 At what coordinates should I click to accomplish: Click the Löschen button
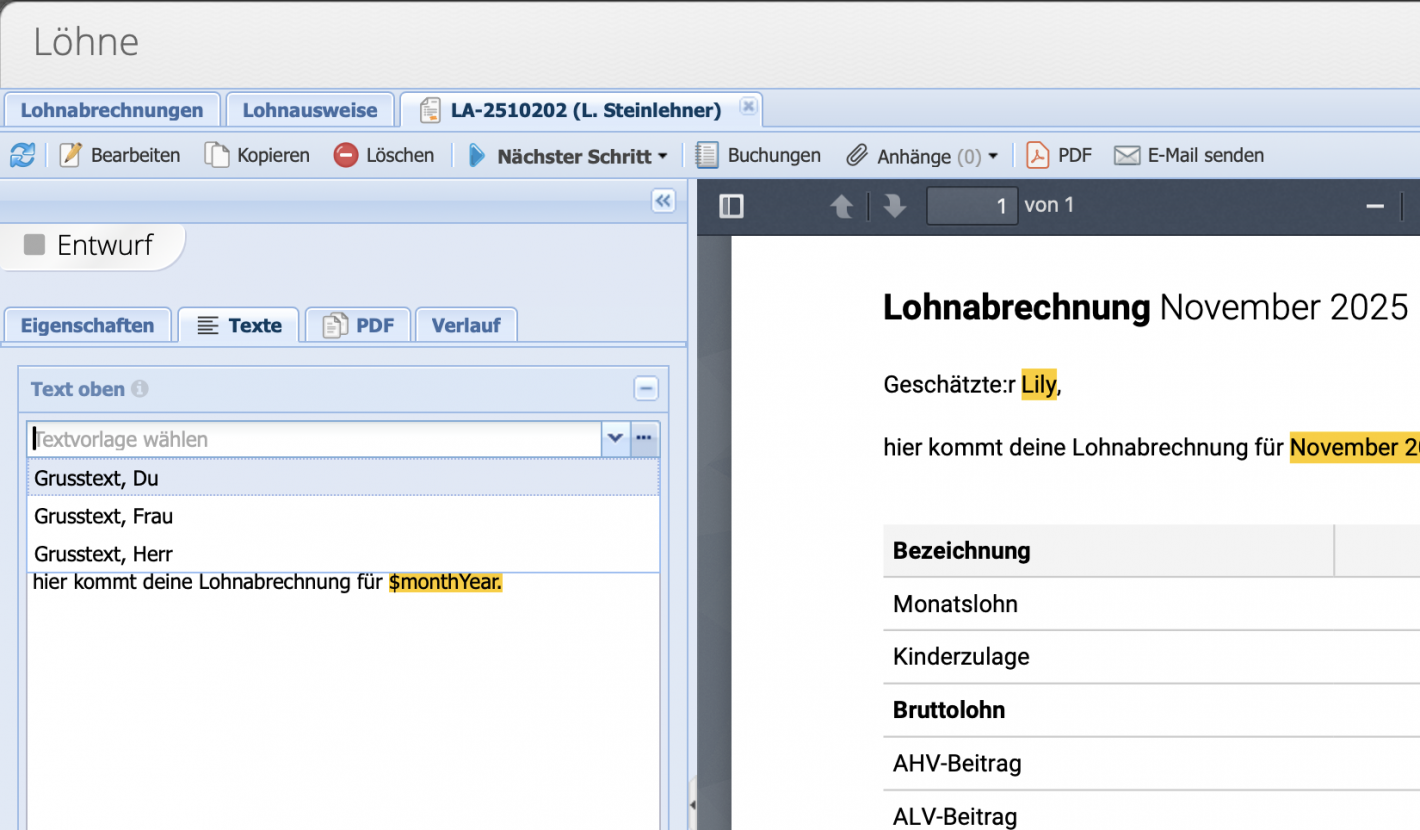383,155
